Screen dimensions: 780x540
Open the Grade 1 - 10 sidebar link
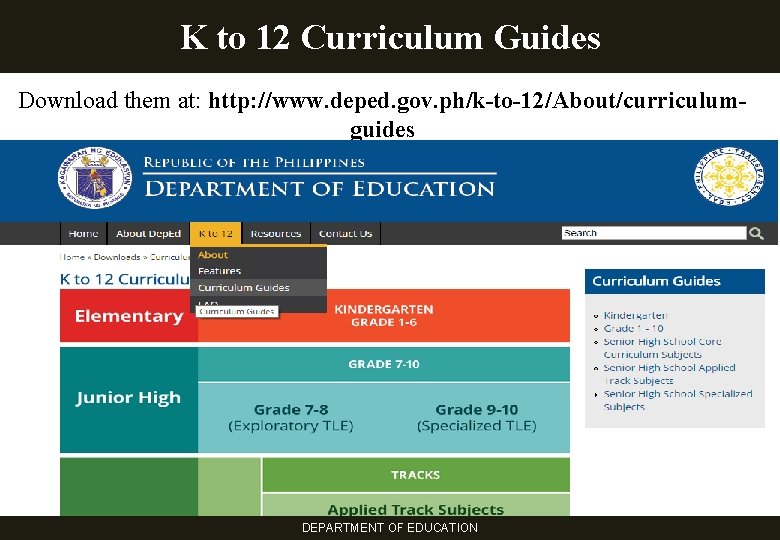[x=633, y=328]
